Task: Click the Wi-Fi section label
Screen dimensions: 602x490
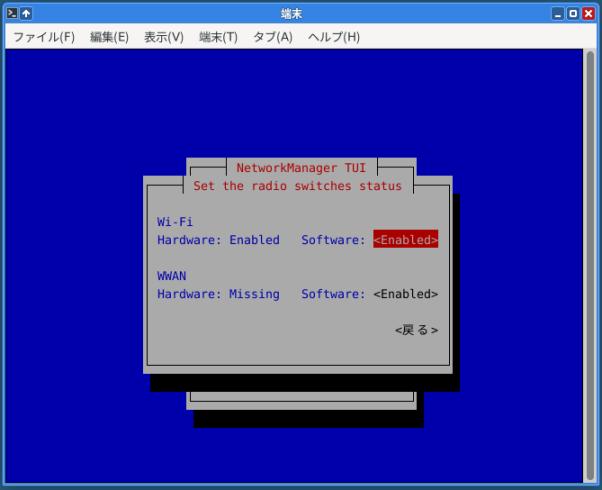Action: 175,222
